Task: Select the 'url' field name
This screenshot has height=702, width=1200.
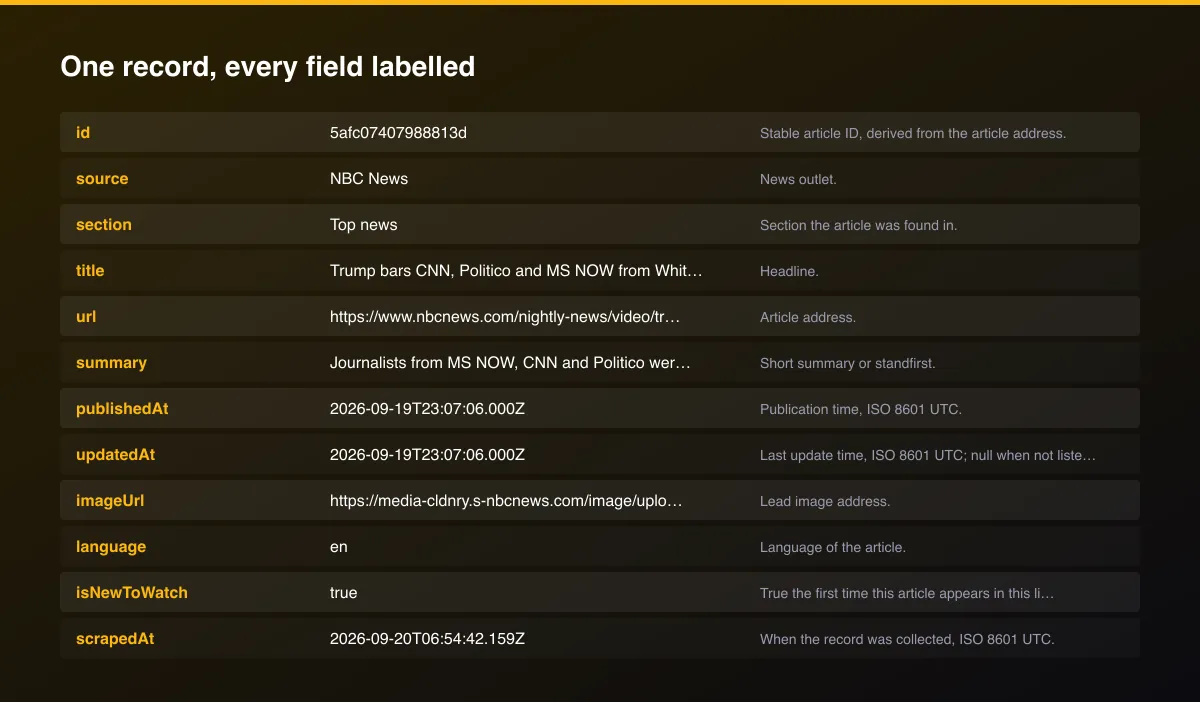Action: [86, 316]
